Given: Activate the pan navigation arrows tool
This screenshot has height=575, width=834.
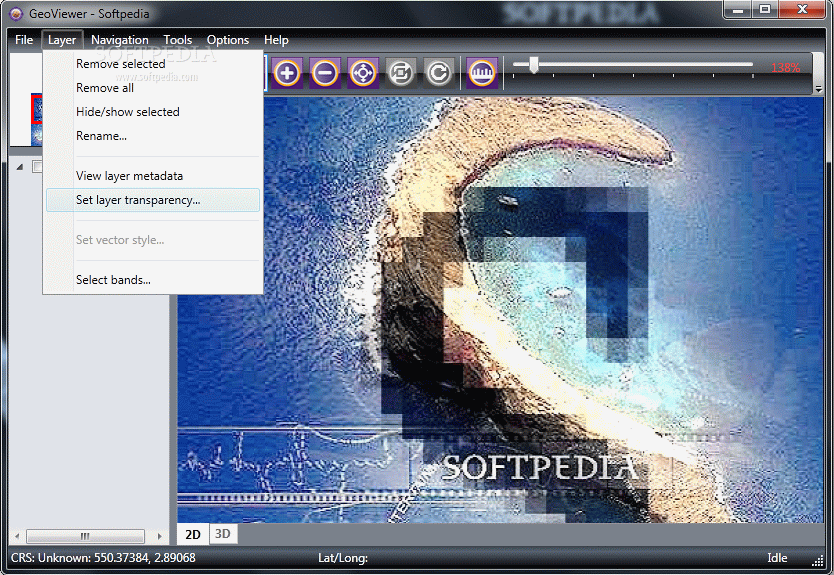Looking at the screenshot, I should coord(363,72).
